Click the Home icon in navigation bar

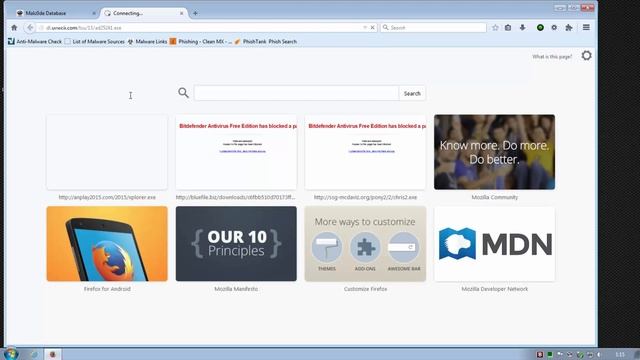pos(14,28)
